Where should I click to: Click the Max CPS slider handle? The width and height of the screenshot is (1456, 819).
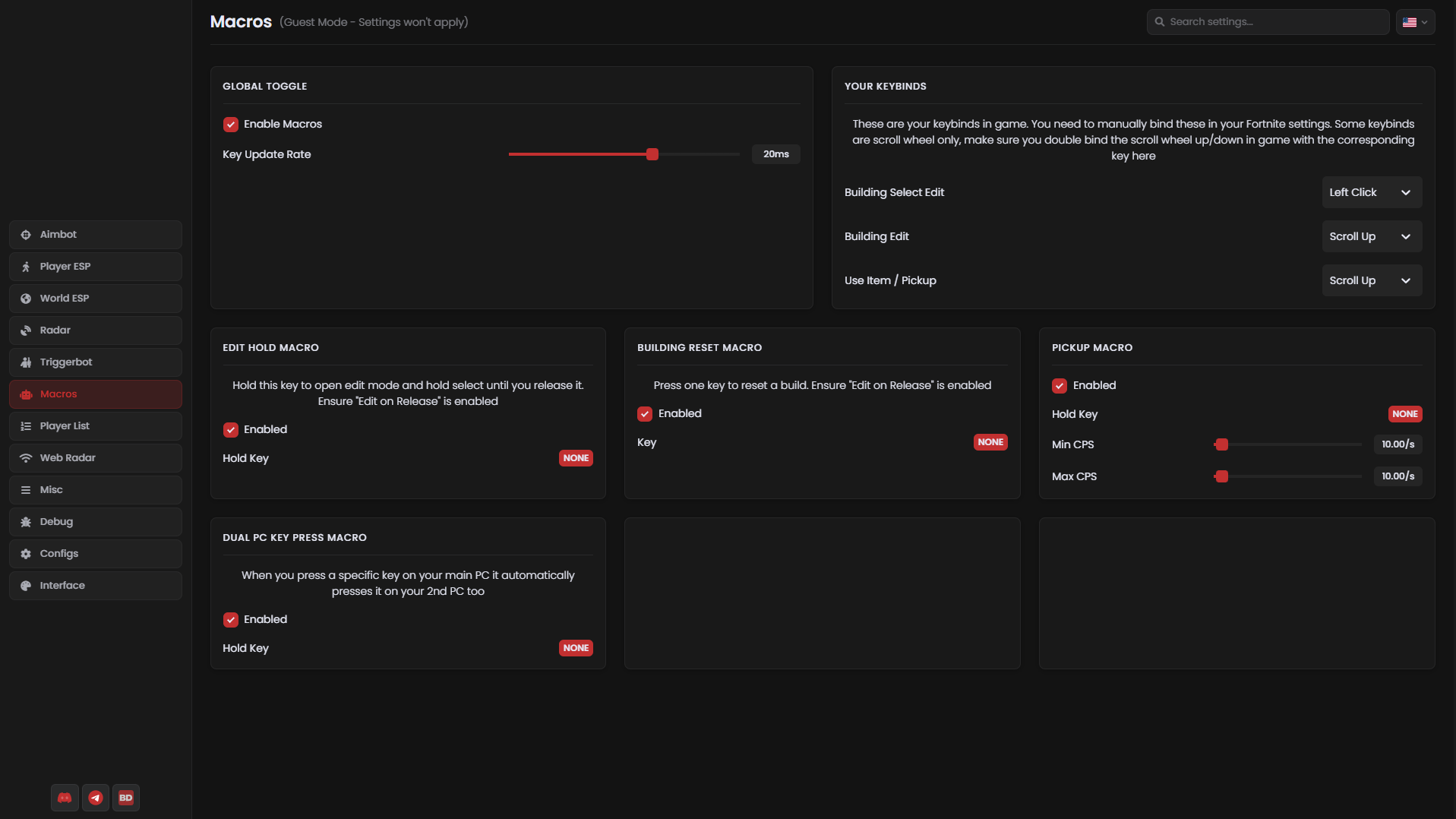pyautogui.click(x=1221, y=476)
